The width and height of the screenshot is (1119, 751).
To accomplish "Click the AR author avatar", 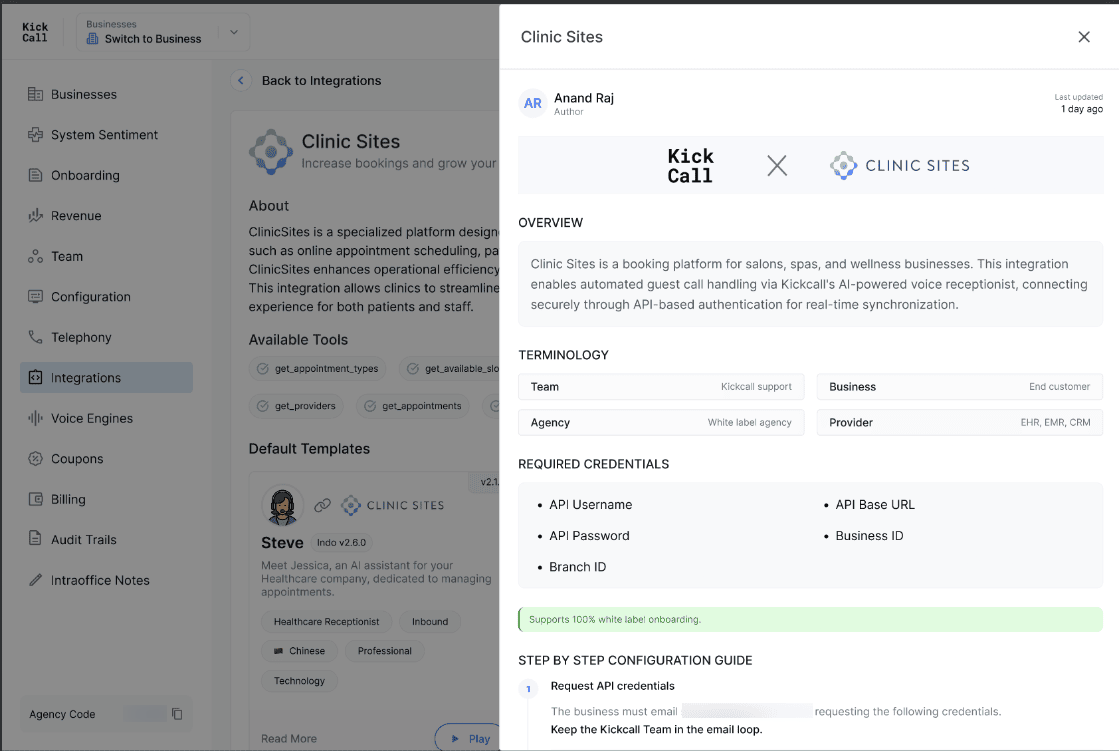I will click(532, 104).
